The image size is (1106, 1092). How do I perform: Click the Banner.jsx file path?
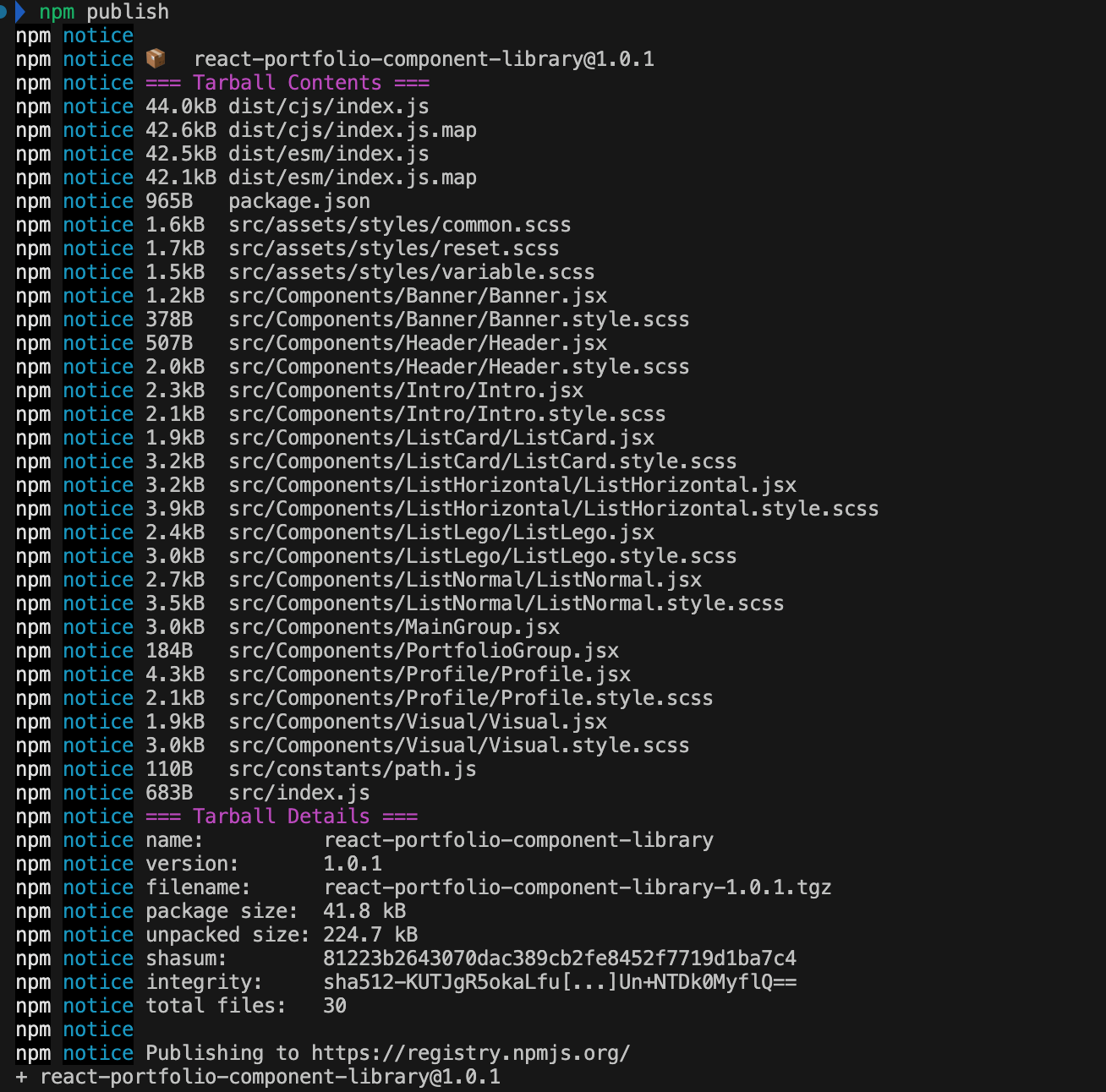(418, 296)
